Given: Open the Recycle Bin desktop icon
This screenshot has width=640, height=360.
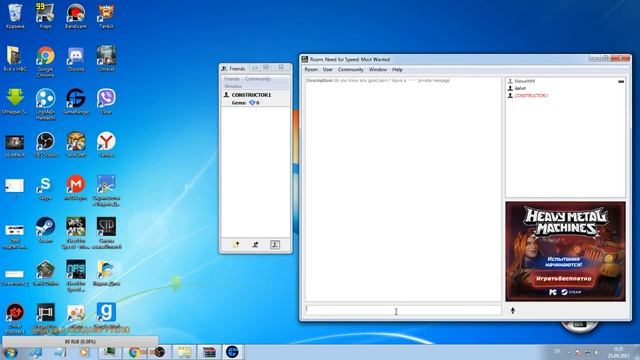Looking at the screenshot, I should 15,16.
